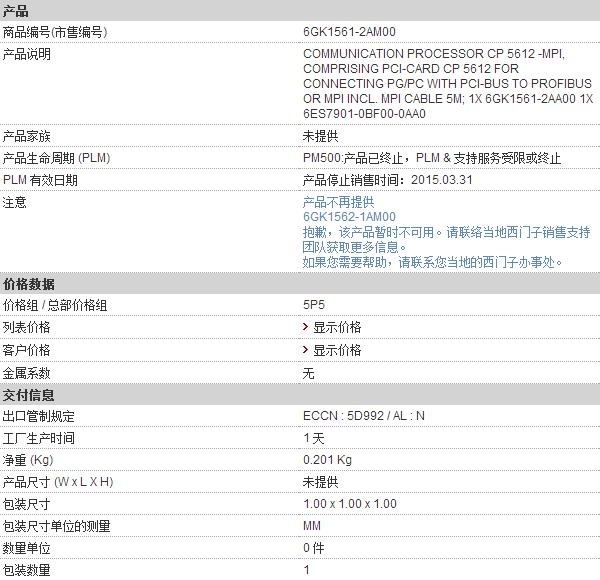This screenshot has width=600, height=580.
Task: Click the description line COMMUNICATION PROCESSOR CP 5612 -MPI
Action: (x=434, y=54)
